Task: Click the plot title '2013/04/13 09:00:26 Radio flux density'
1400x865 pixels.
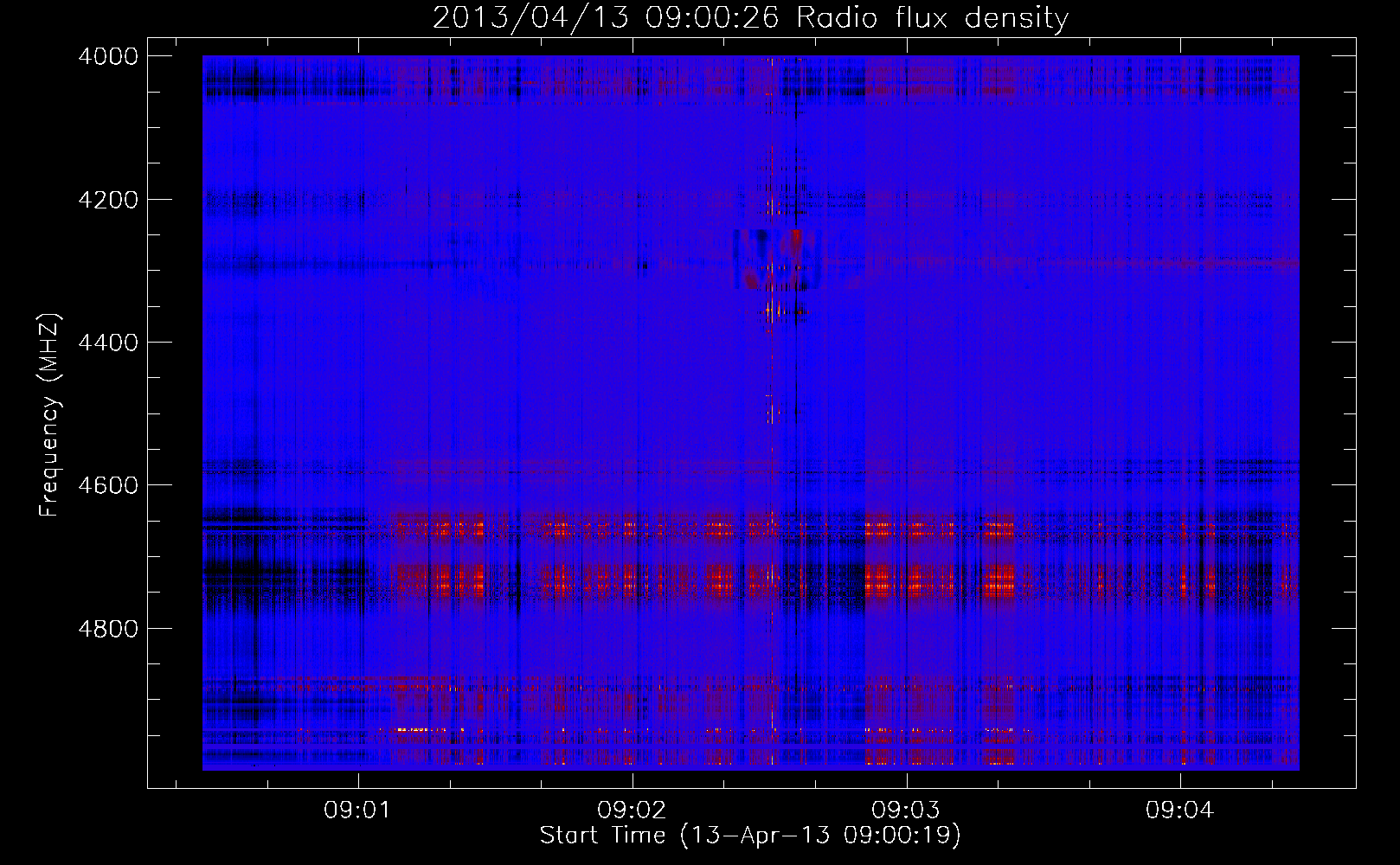Action: click(750, 17)
